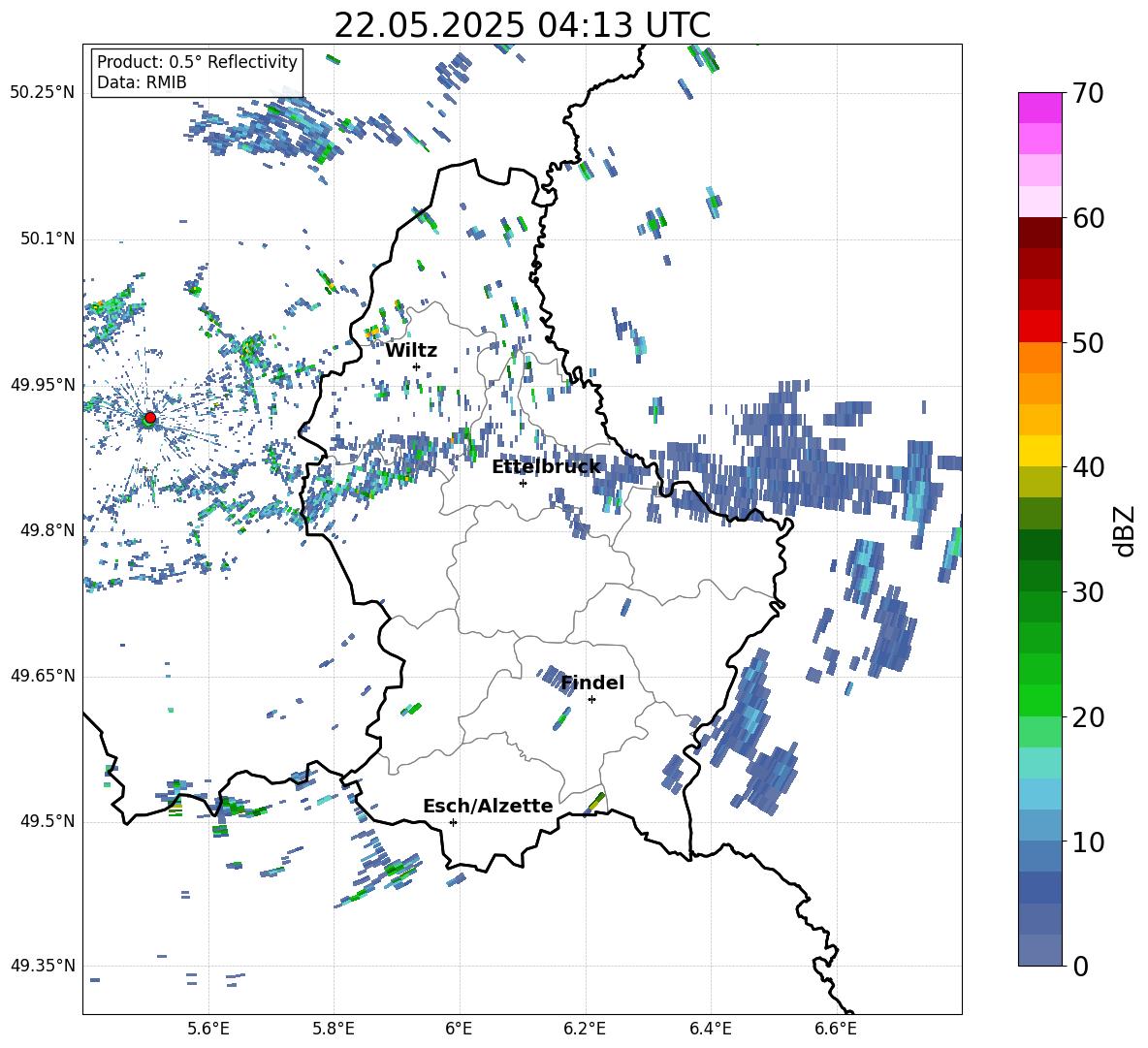Screen dimensions: 1148x1048
Task: Click the colorbar tick label 10
Action: coord(1088,842)
